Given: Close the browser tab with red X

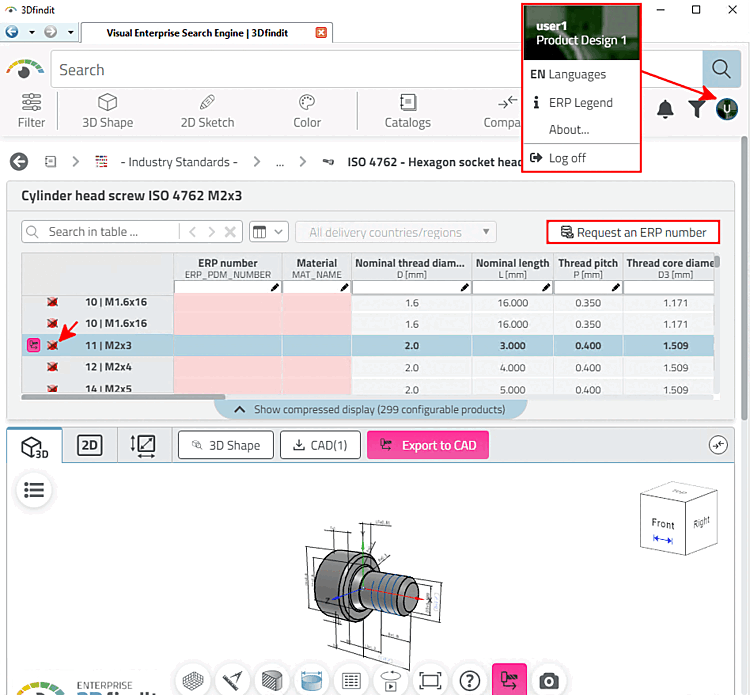Looking at the screenshot, I should [x=321, y=33].
